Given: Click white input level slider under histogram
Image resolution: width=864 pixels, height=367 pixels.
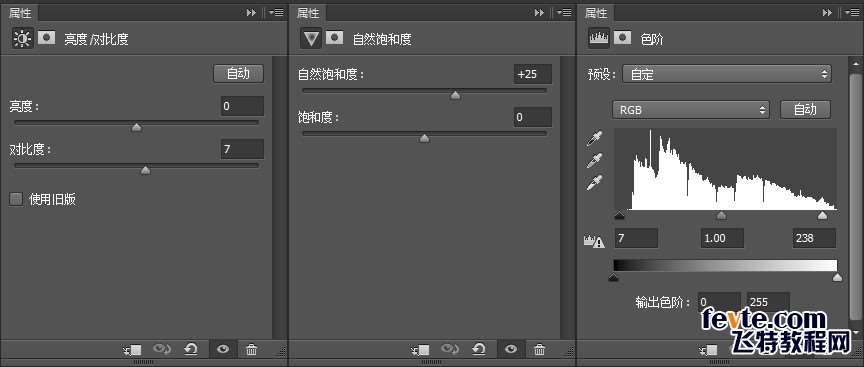Looking at the screenshot, I should (822, 215).
